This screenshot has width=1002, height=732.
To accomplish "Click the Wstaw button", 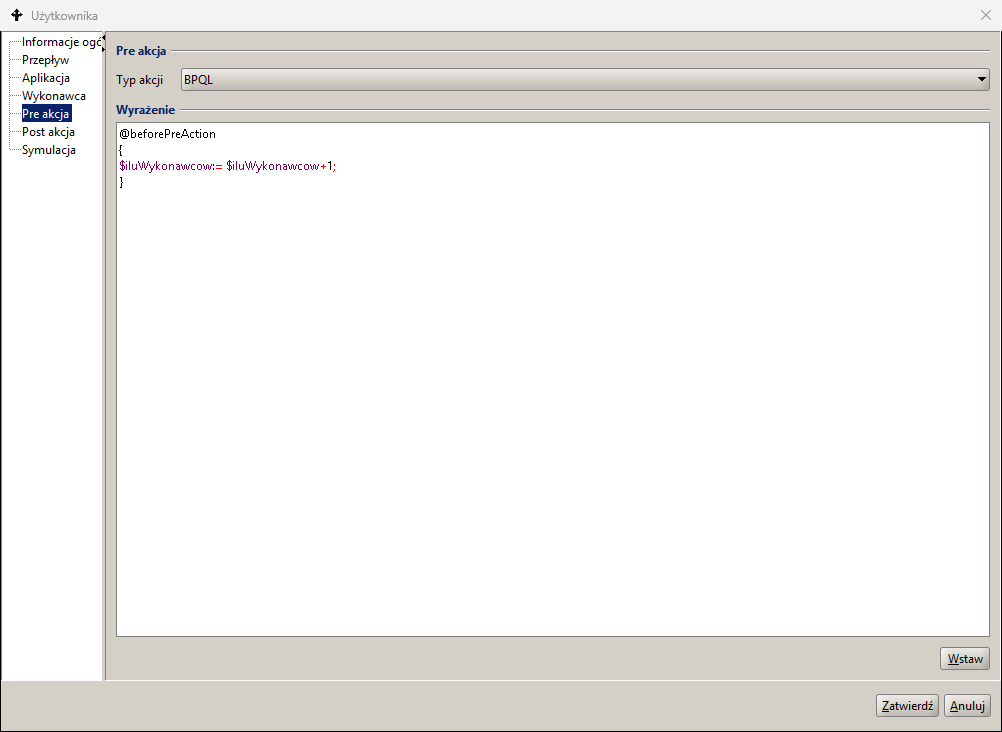I will [x=965, y=658].
